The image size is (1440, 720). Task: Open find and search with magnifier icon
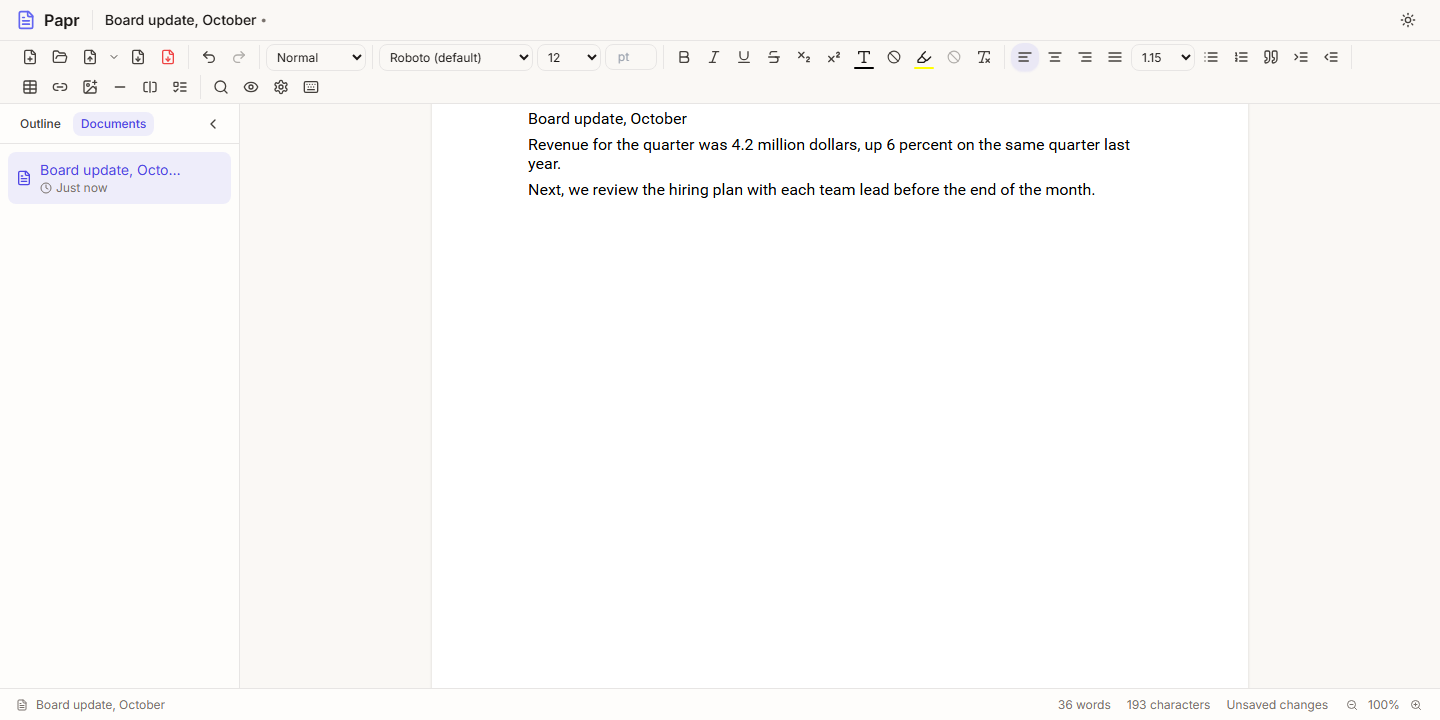221,87
